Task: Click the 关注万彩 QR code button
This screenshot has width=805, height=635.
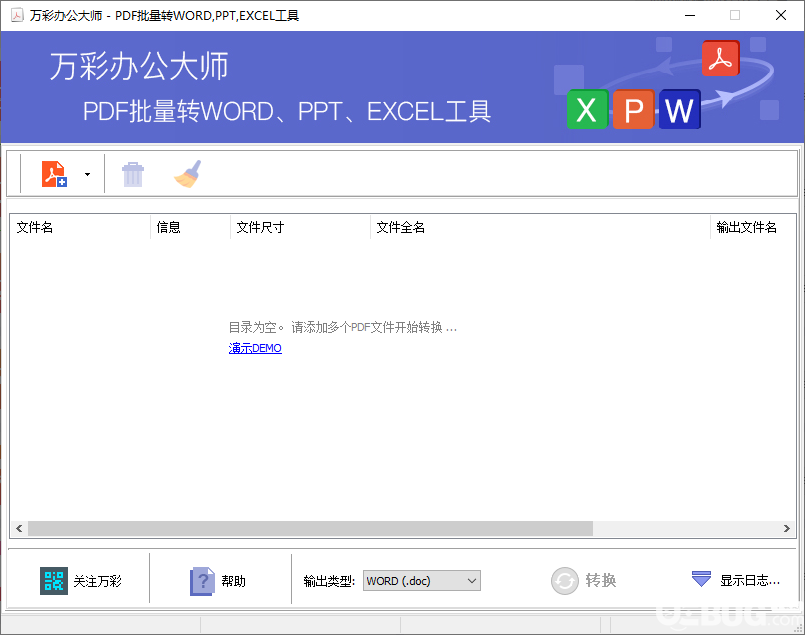Action: coord(81,581)
